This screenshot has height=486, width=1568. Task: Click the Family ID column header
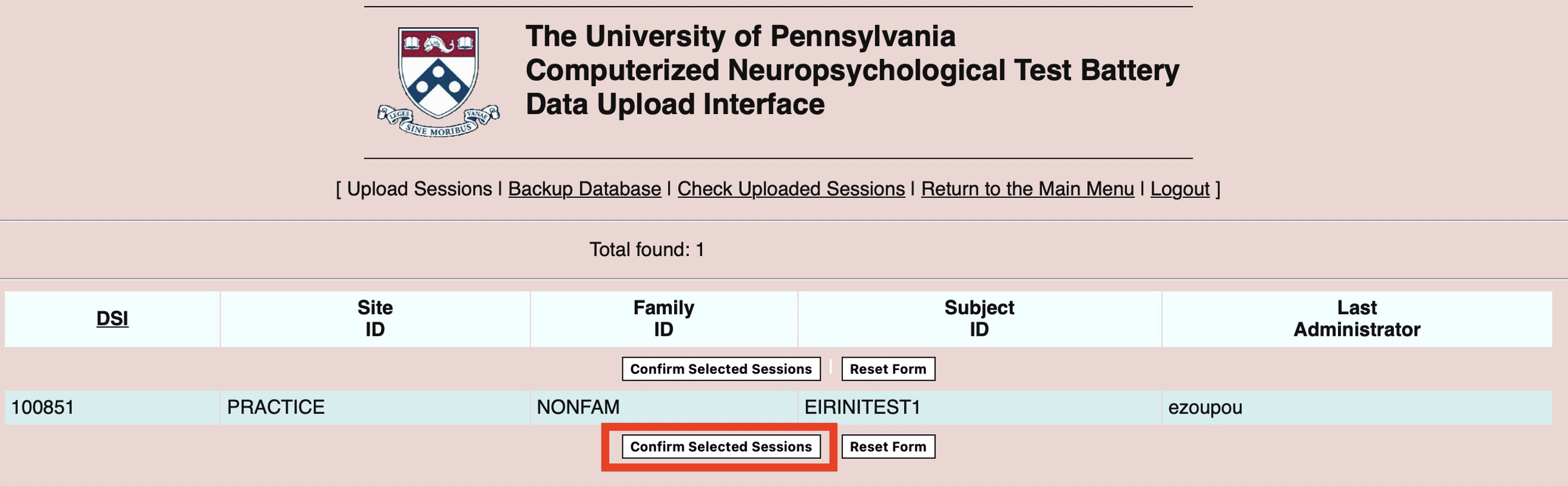663,318
